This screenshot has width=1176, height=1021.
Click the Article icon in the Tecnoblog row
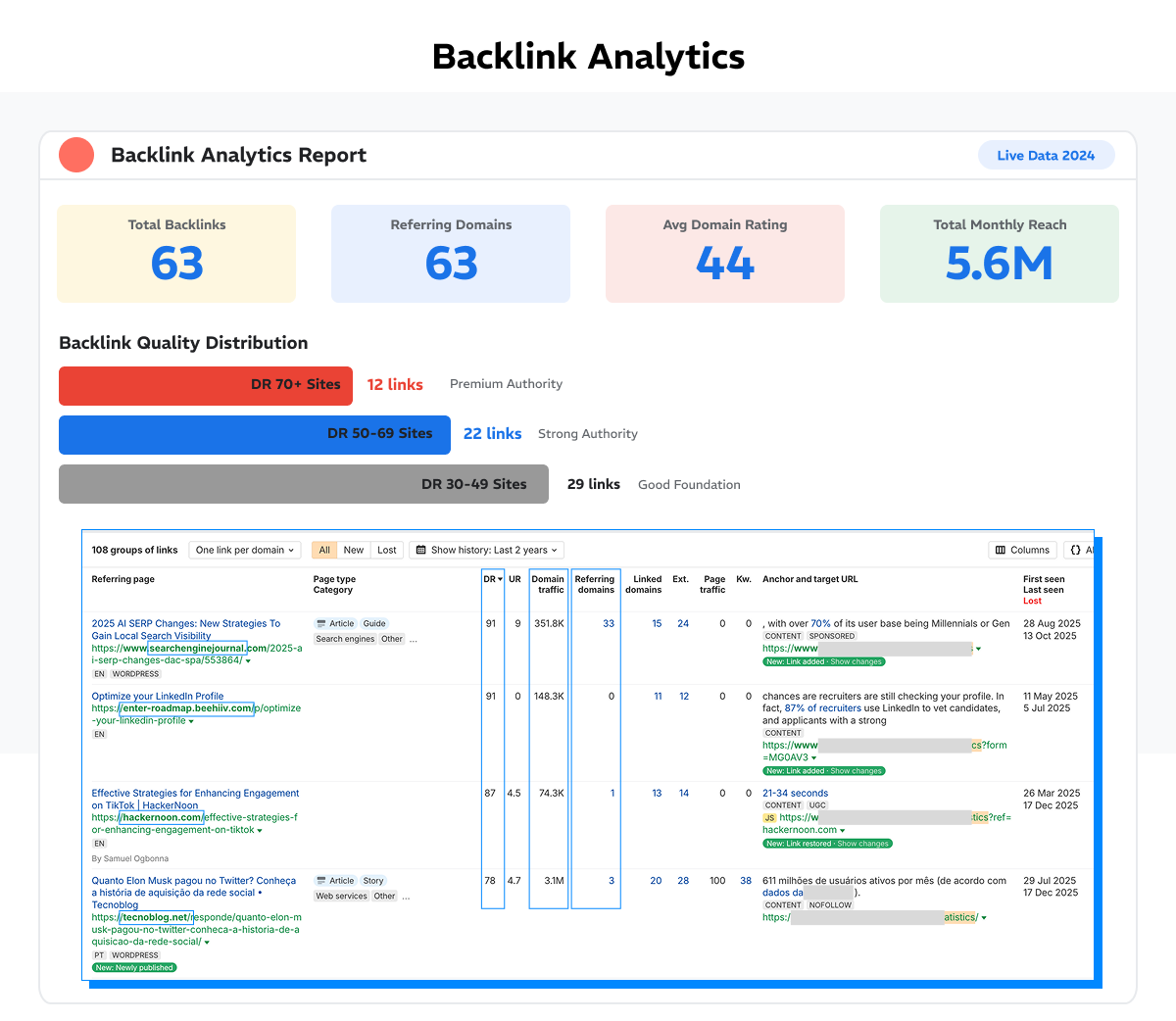click(x=321, y=881)
